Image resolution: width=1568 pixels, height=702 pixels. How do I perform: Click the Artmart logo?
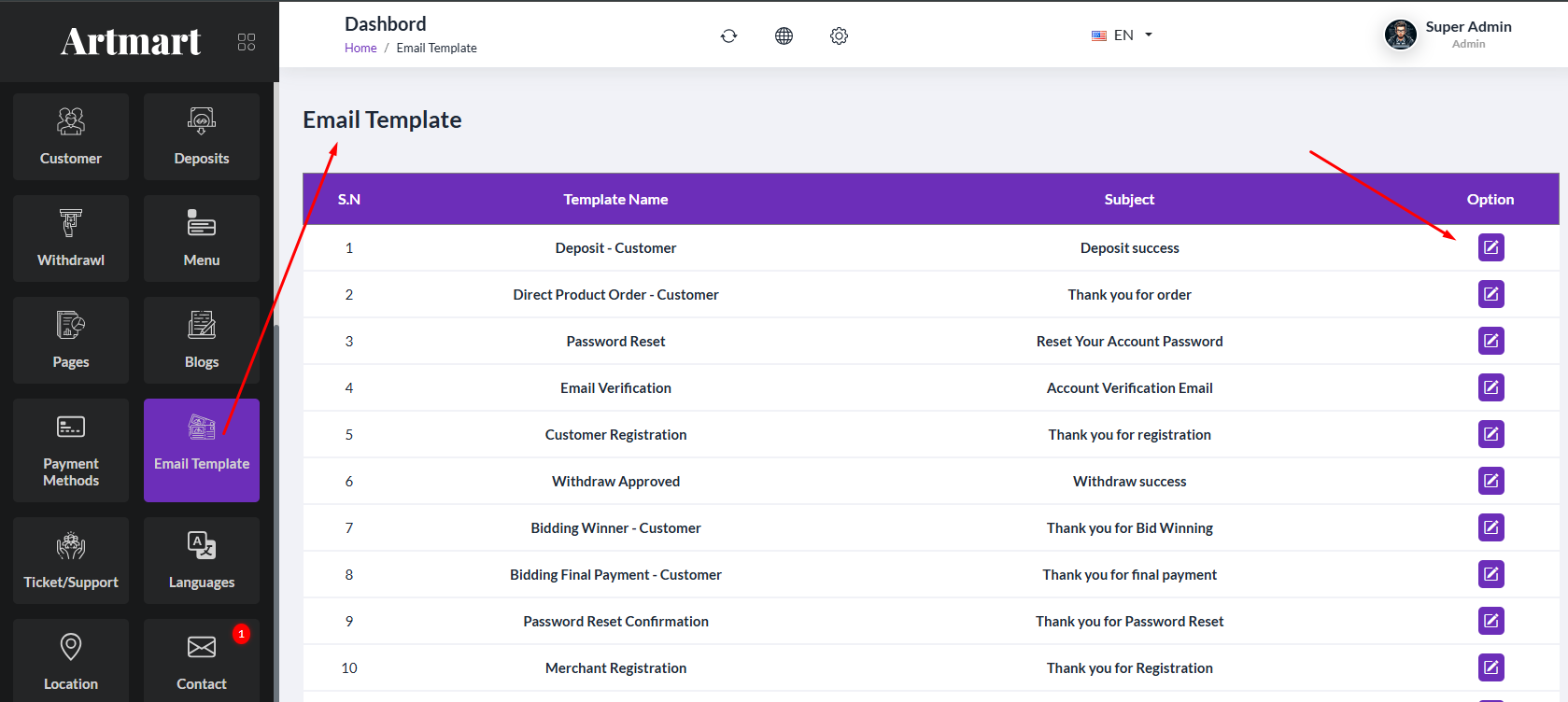[x=131, y=42]
